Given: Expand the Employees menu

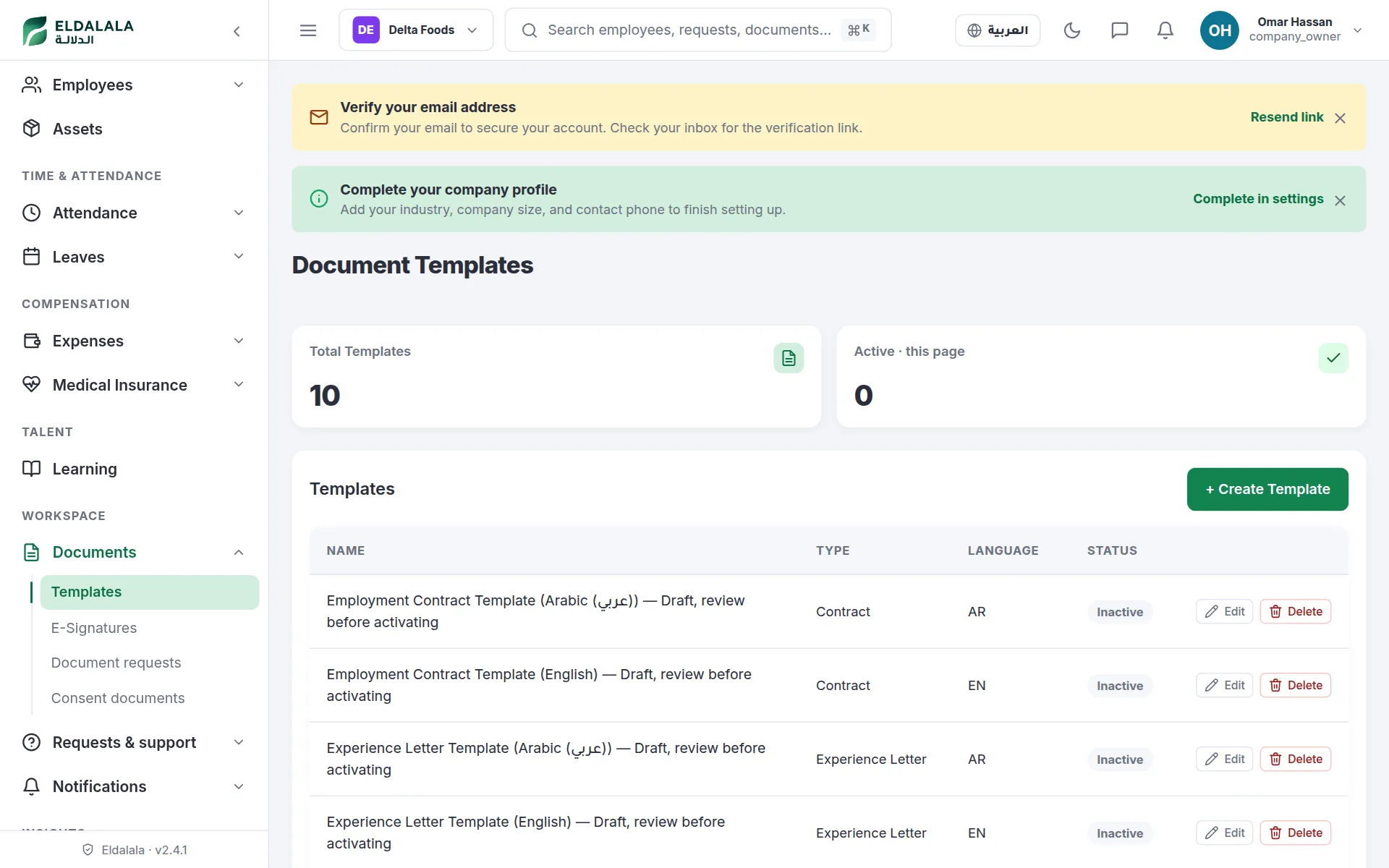Looking at the screenshot, I should coord(135,85).
